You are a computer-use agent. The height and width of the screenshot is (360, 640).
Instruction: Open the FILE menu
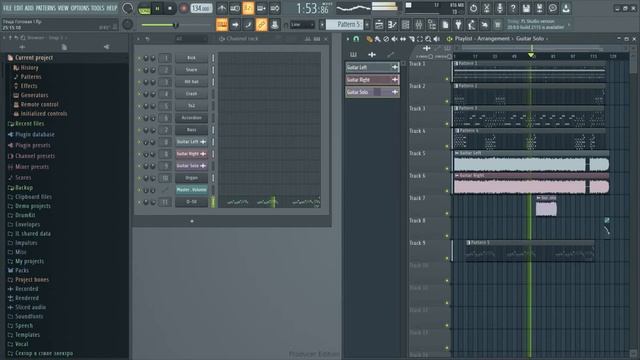(8, 8)
